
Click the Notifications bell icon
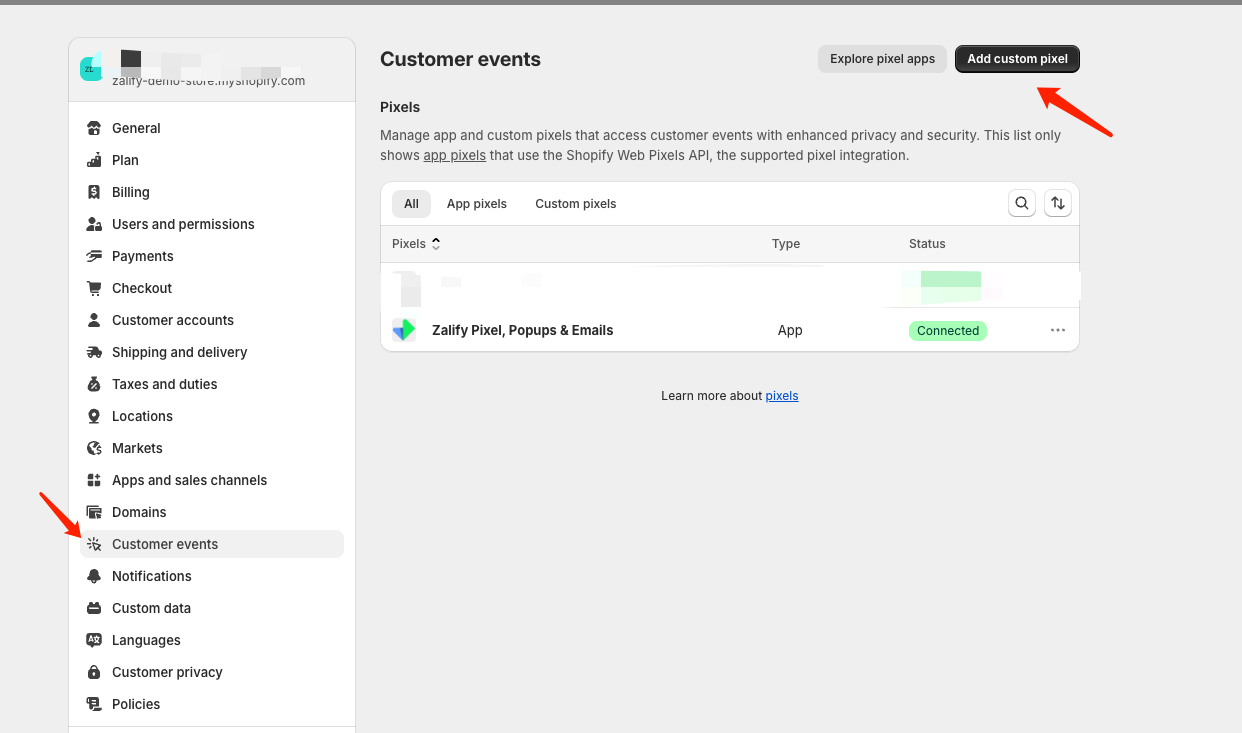coord(94,576)
